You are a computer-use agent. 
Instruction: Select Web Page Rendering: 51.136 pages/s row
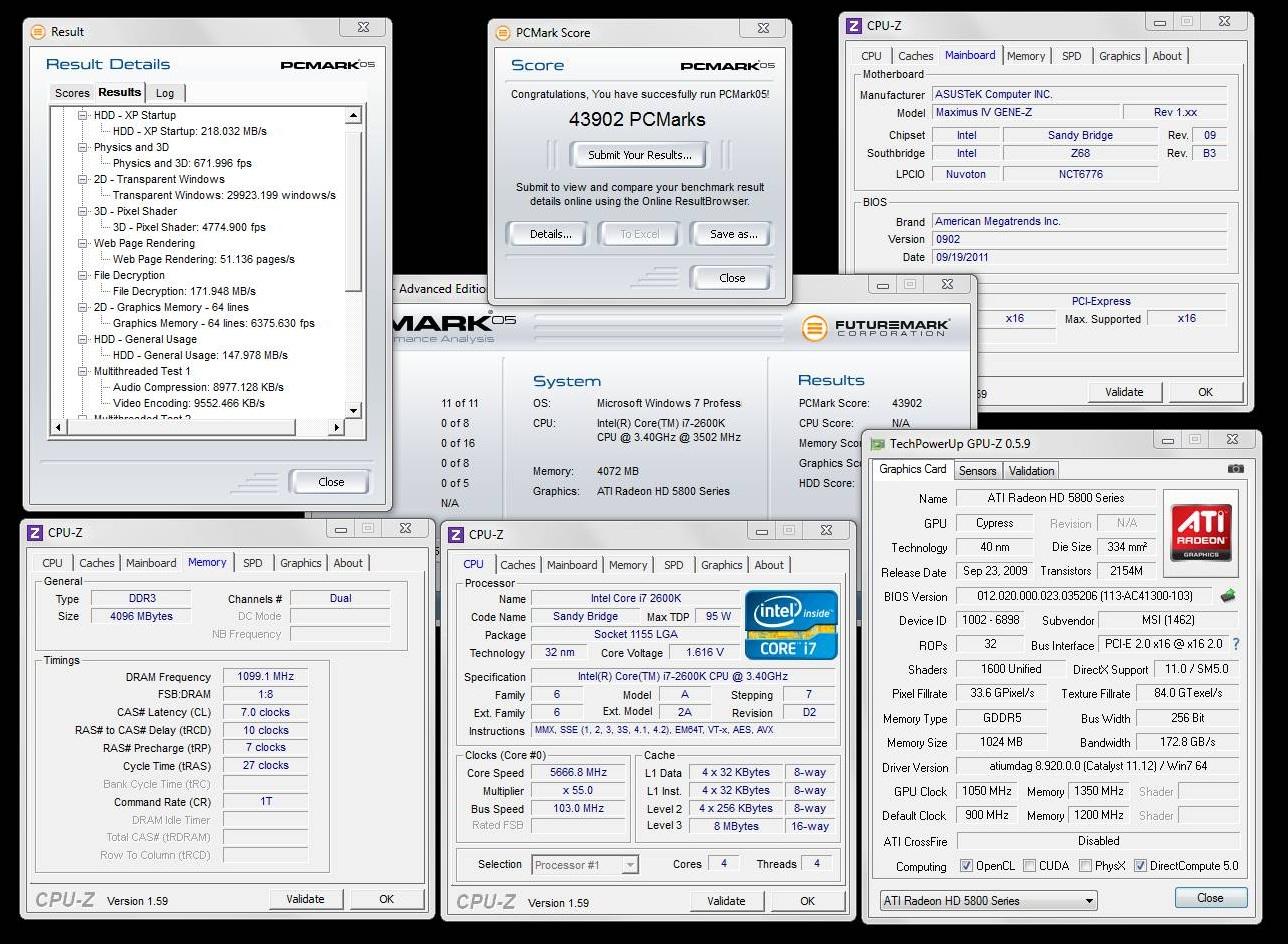click(x=204, y=259)
